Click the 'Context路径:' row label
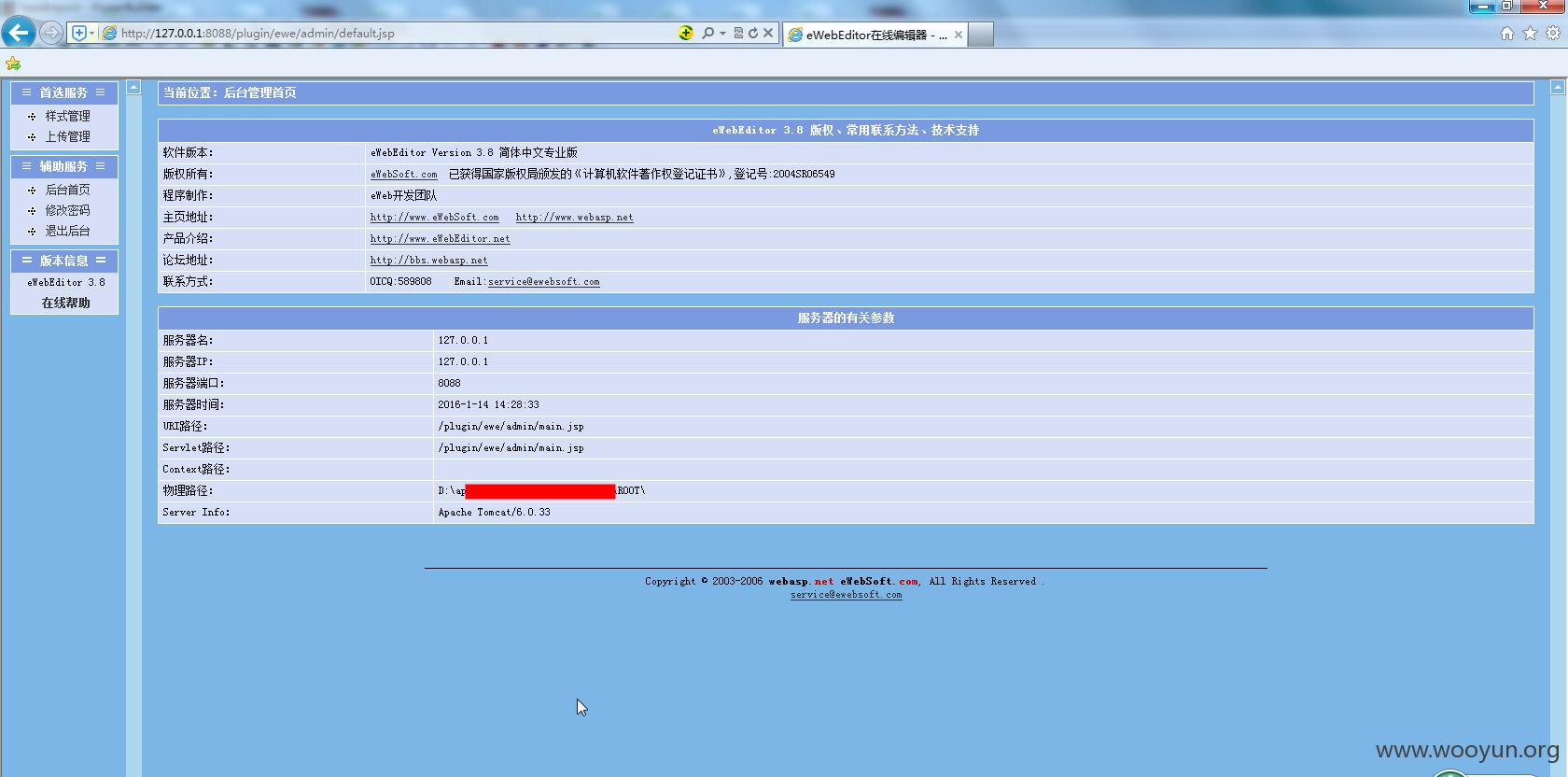 196,470
